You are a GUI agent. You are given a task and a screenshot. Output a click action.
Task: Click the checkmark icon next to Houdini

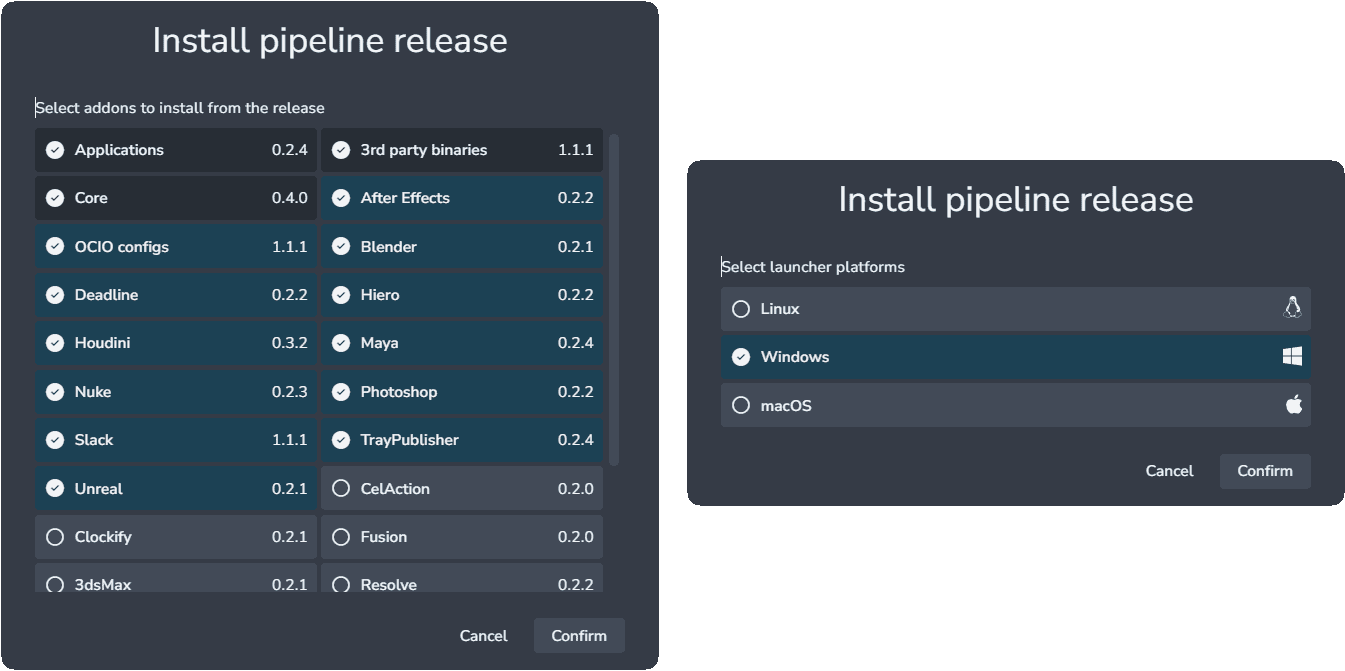(x=55, y=343)
